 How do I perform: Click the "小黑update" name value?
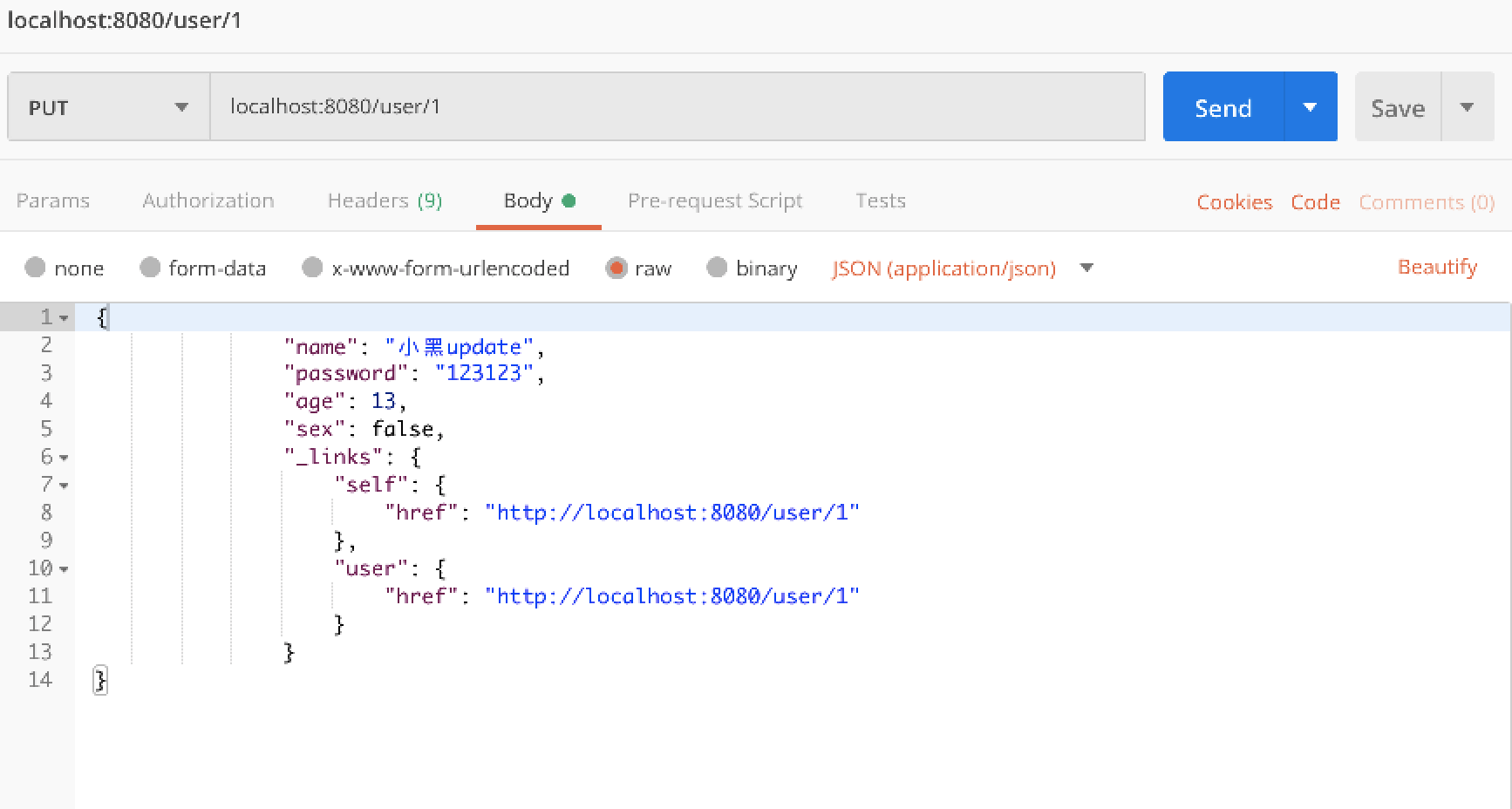(459, 346)
